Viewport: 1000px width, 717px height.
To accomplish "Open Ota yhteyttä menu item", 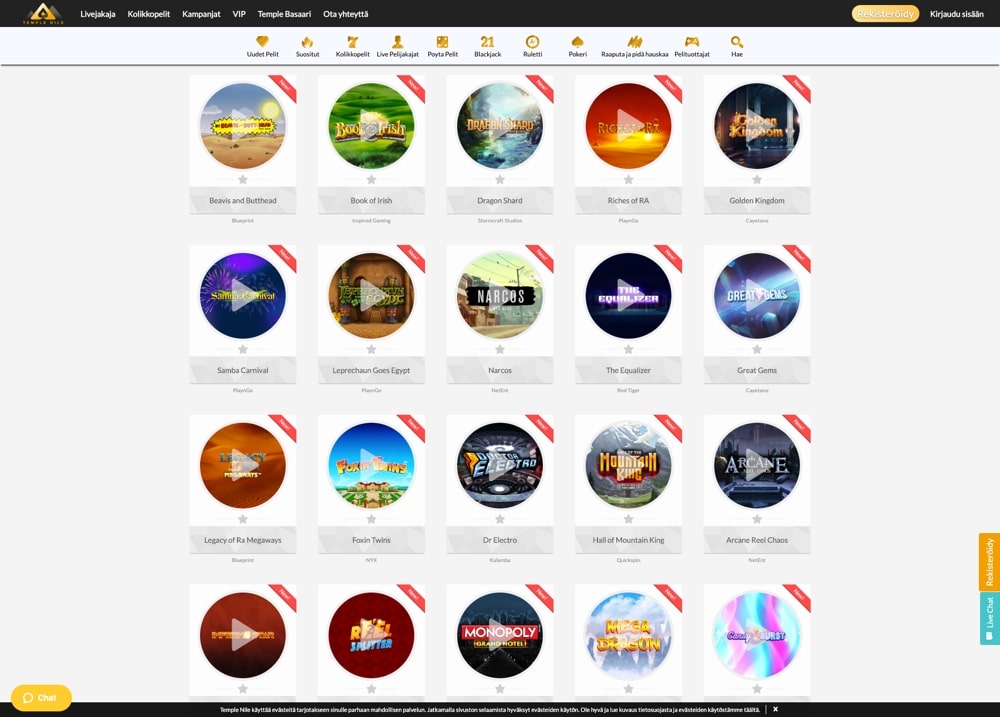I will (346, 14).
